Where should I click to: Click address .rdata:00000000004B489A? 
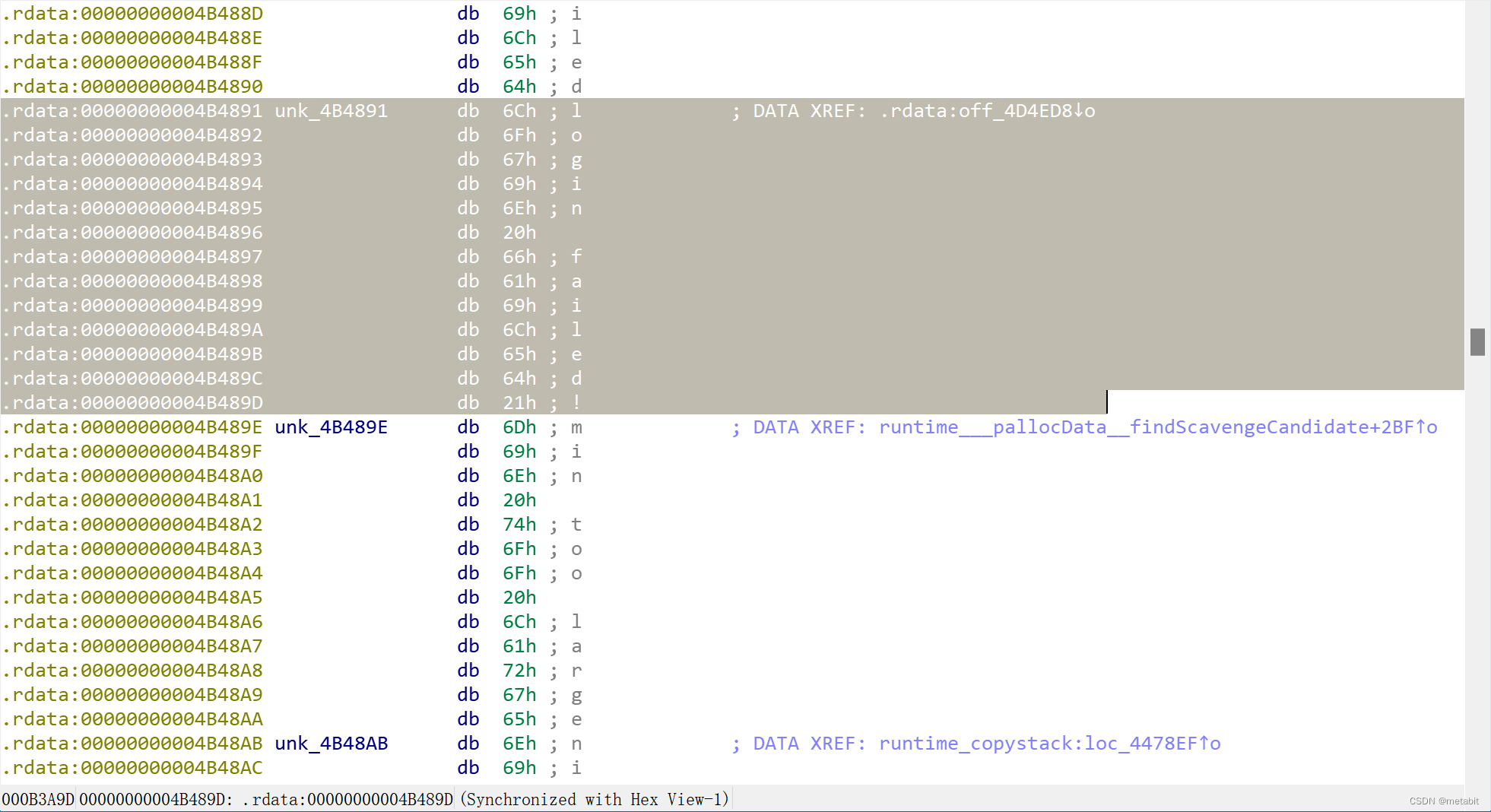pyautogui.click(x=132, y=330)
